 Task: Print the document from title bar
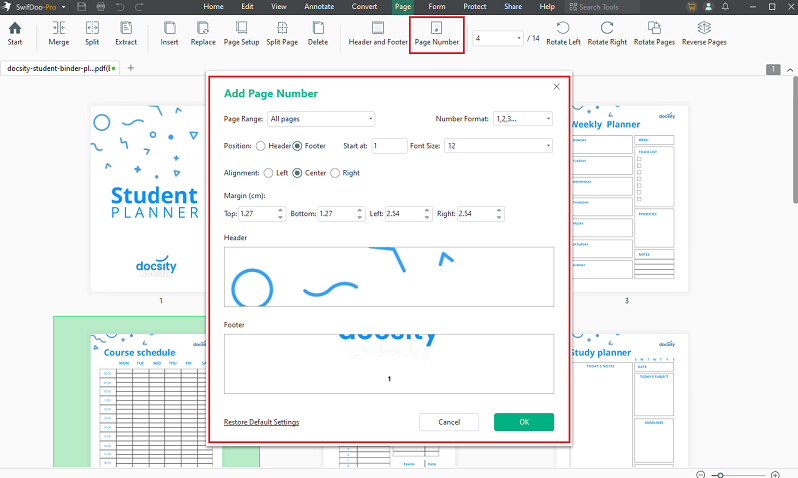tap(101, 7)
